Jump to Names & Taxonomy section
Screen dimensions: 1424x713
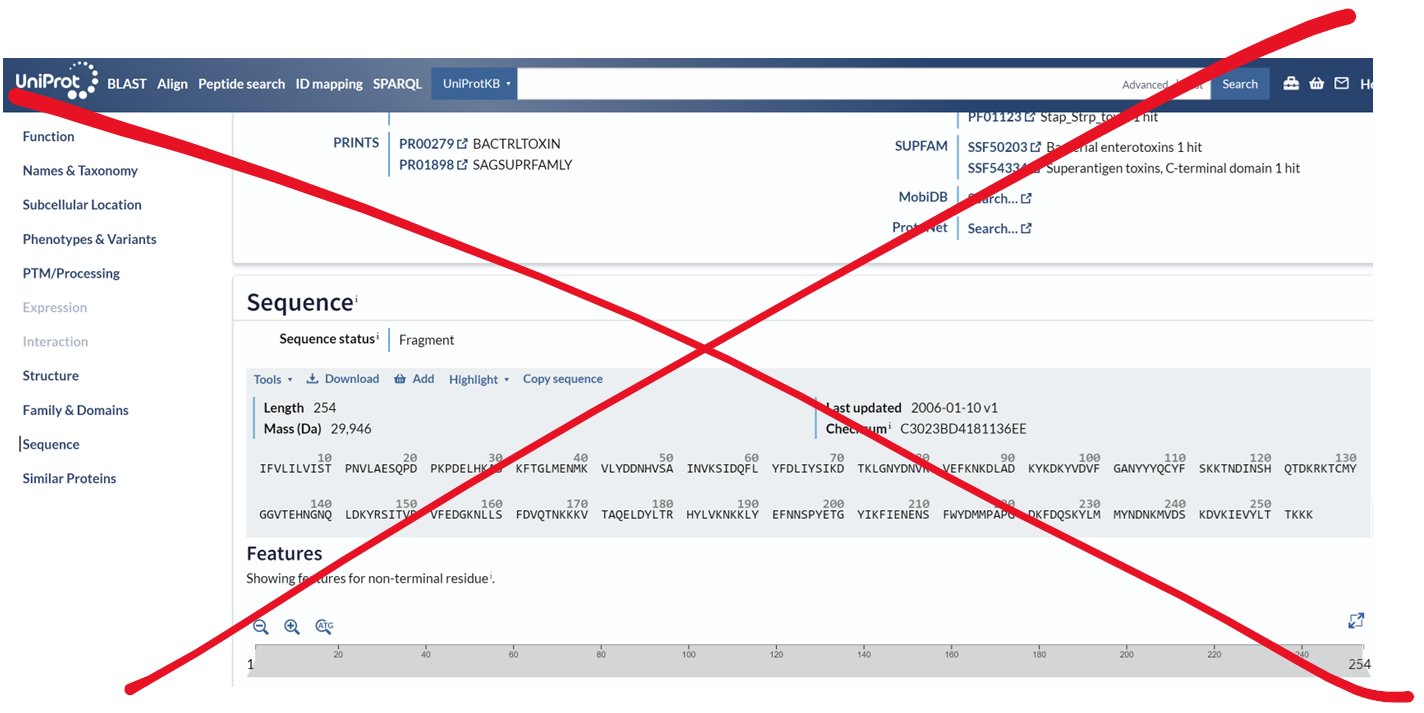pos(80,171)
